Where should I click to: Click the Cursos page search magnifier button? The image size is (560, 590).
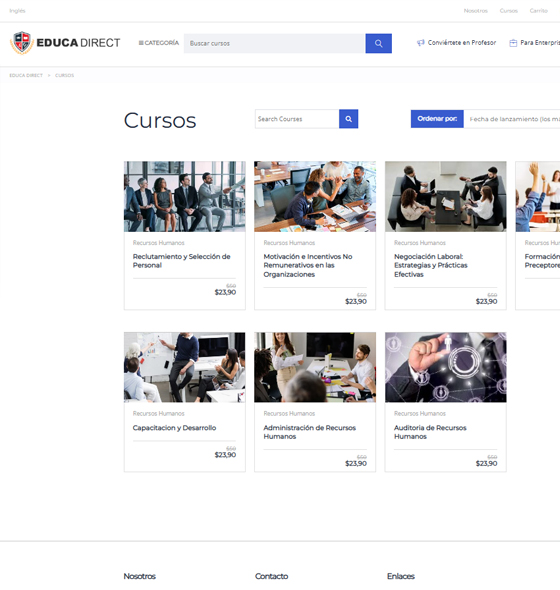(x=348, y=119)
